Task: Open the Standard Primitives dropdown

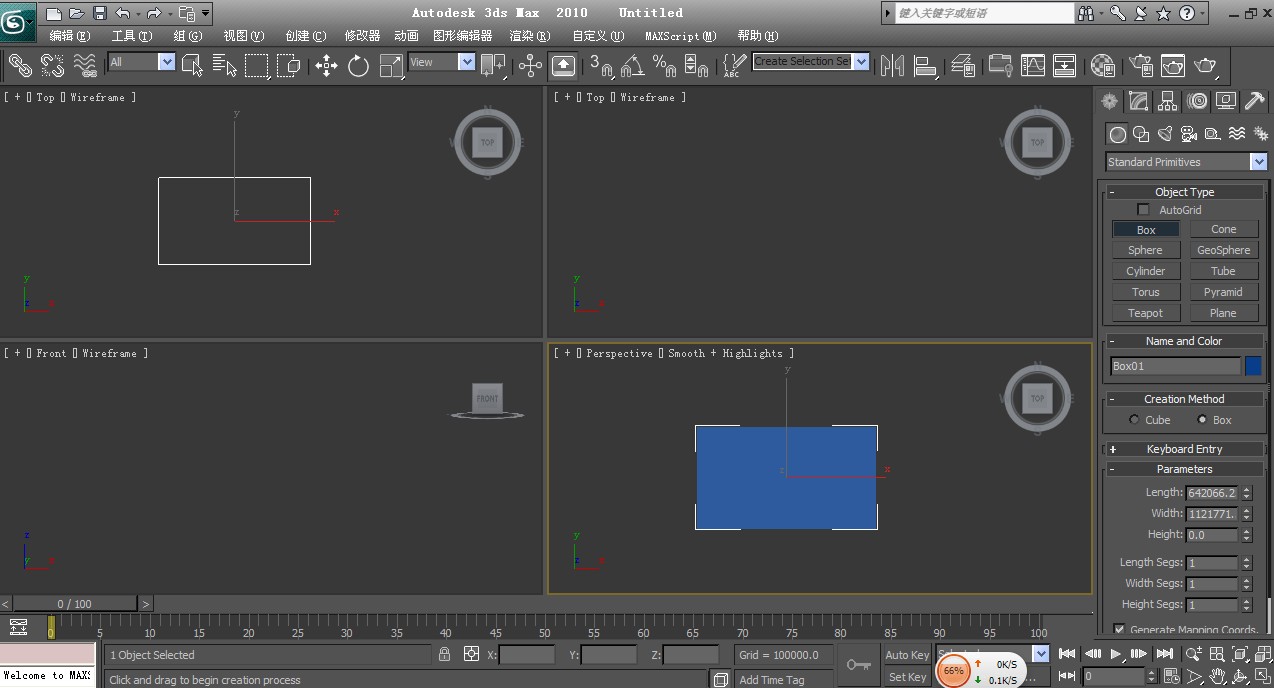Action: (x=1259, y=161)
